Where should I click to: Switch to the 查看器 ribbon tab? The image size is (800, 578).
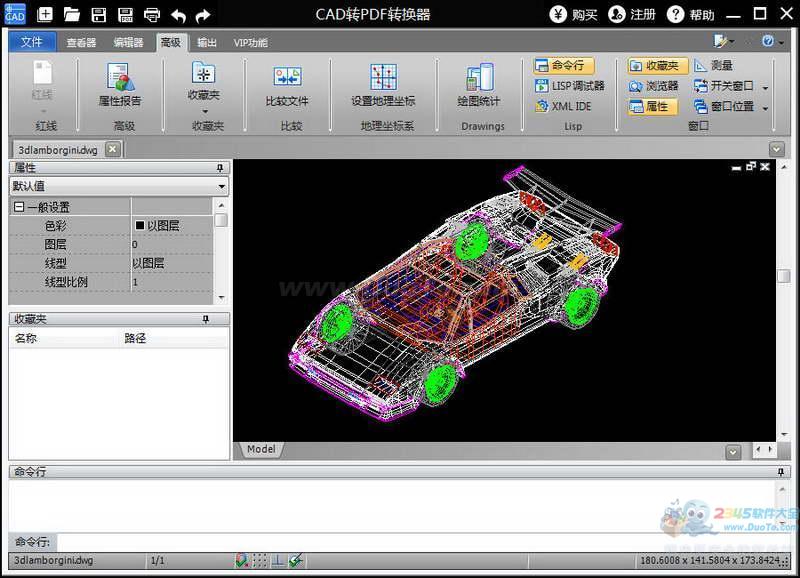point(81,42)
